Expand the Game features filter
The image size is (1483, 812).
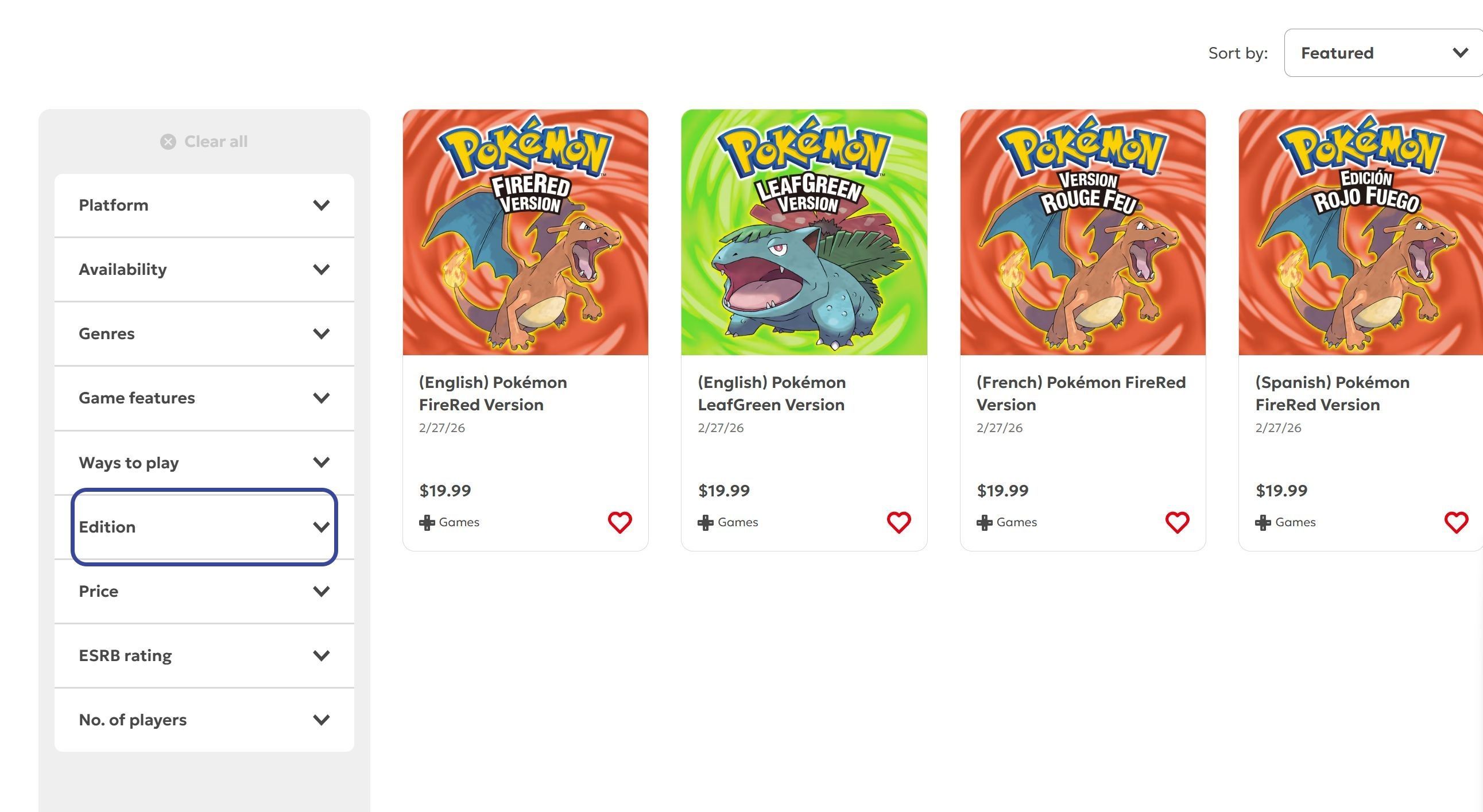(x=204, y=398)
